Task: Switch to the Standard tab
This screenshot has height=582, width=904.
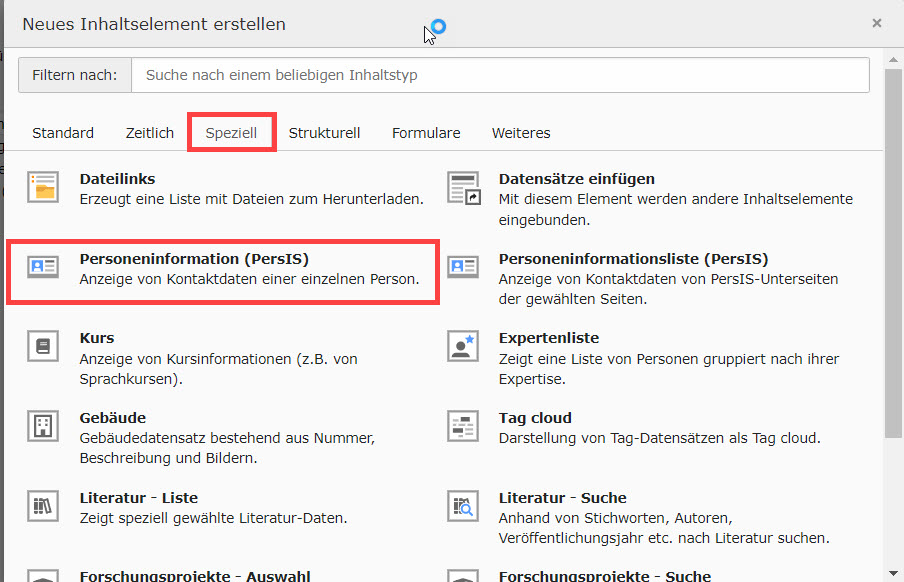Action: 63,133
